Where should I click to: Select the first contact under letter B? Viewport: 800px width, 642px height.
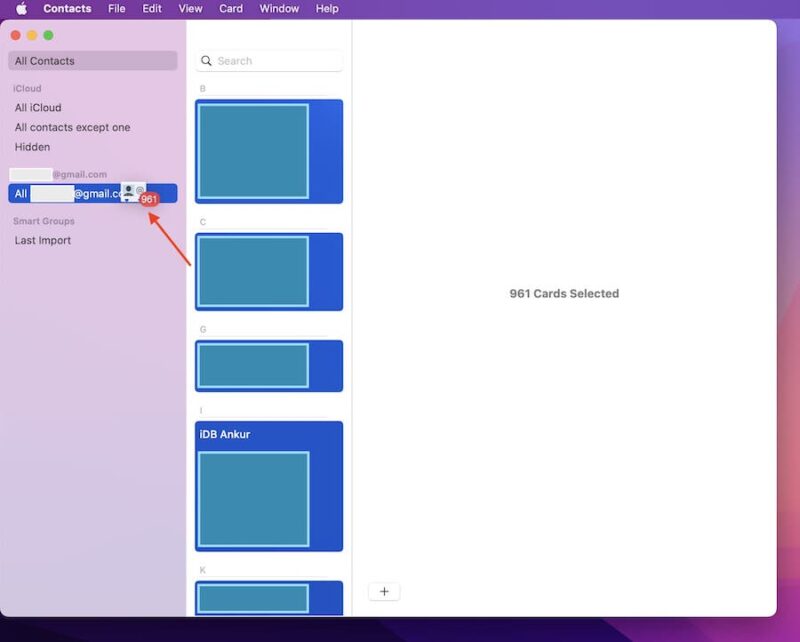[265, 150]
